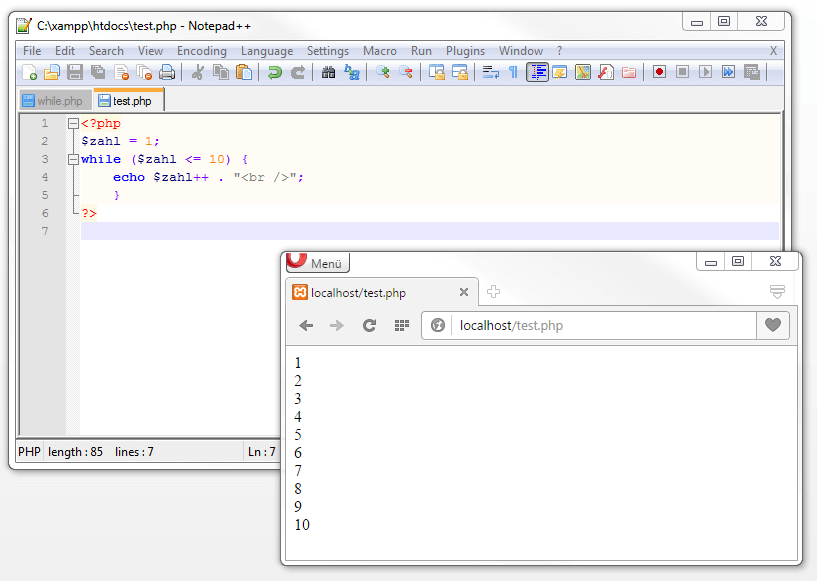Select the test.php editor tab
Image resolution: width=817 pixels, height=581 pixels.
[129, 100]
